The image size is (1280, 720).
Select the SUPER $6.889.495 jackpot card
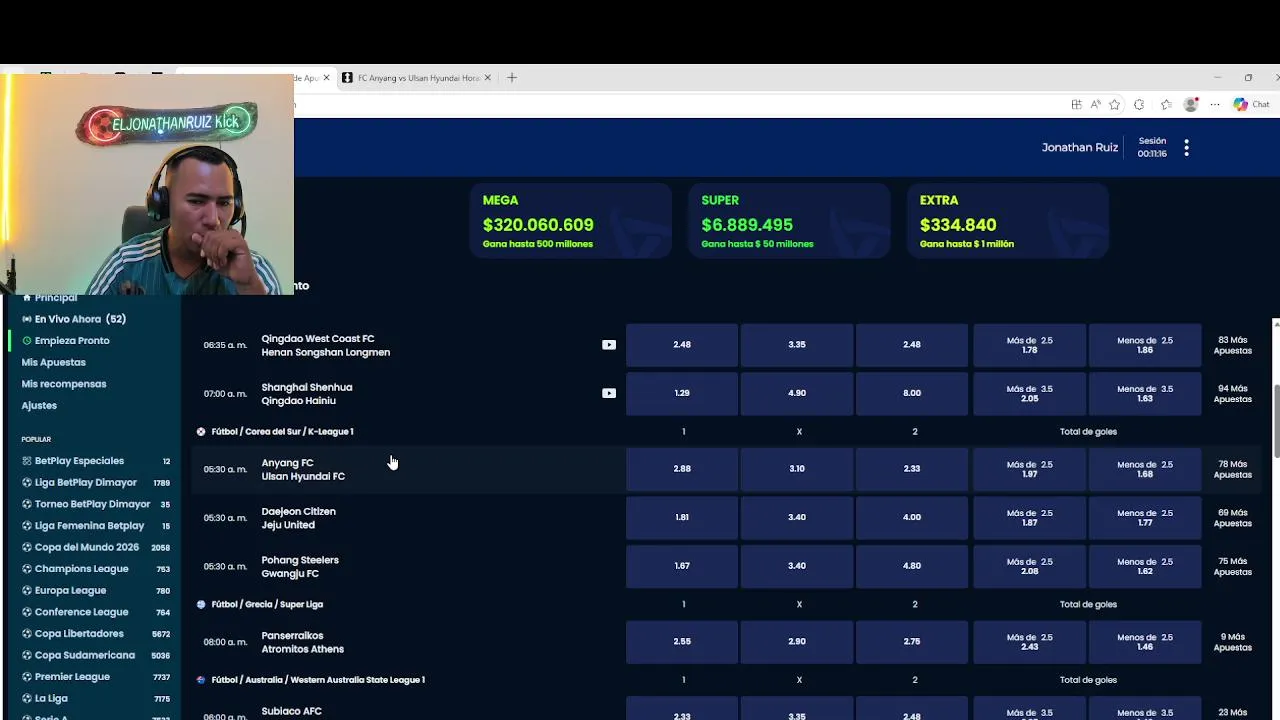point(789,221)
